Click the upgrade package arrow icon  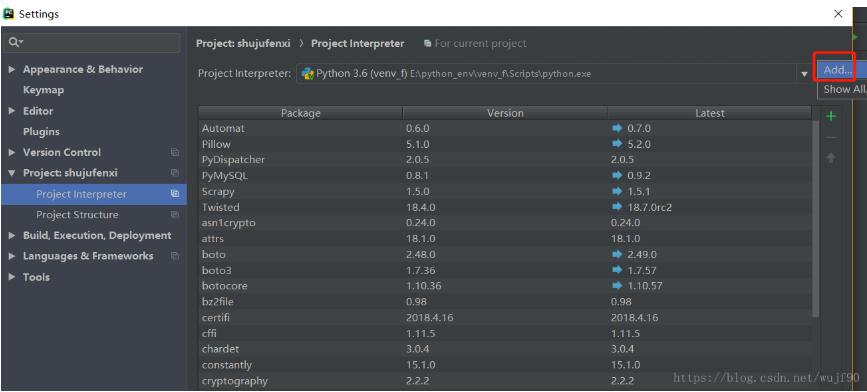pos(831,158)
